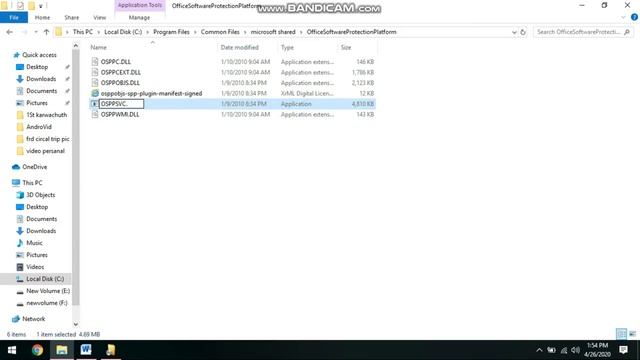This screenshot has height=360, width=640.
Task: Expand the address bar history dropdown
Action: coord(514,32)
